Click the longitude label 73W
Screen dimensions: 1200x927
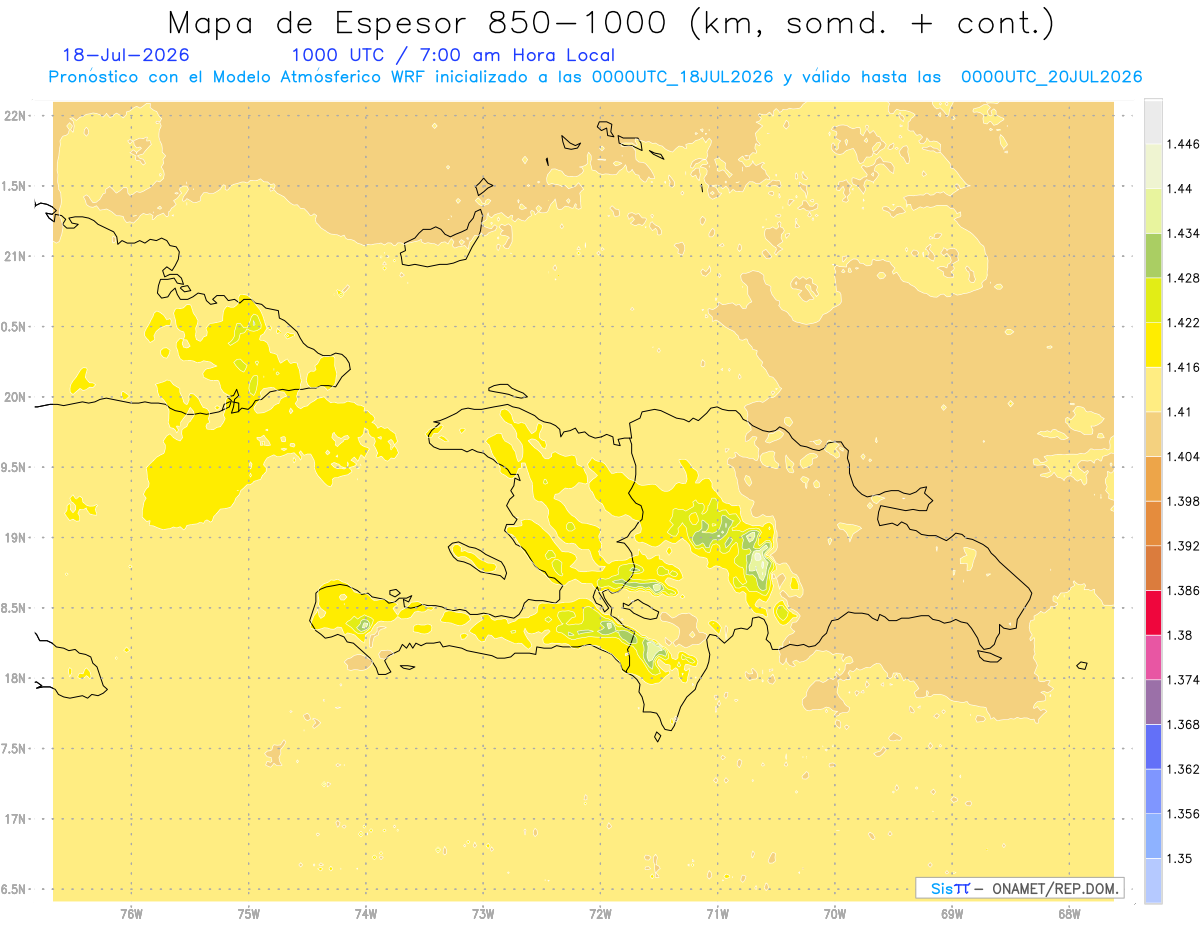483,914
